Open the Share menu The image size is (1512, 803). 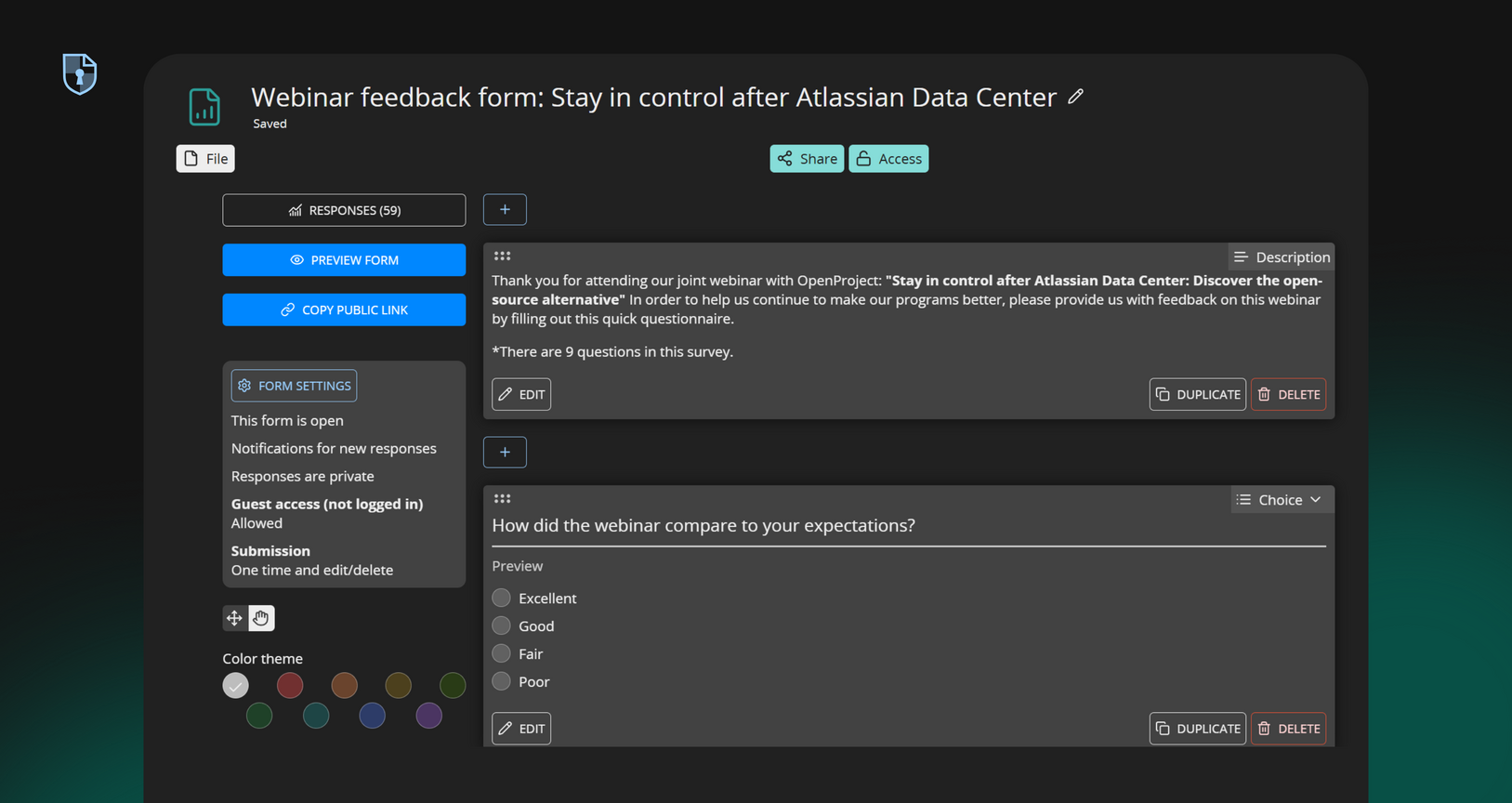point(807,159)
